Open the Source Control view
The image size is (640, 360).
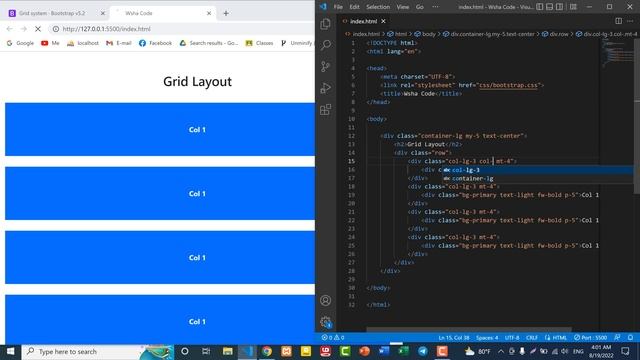325,67
